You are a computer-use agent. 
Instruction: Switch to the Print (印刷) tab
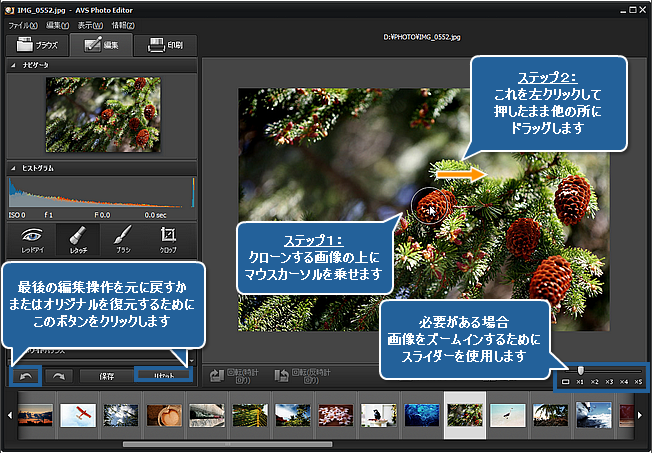167,45
